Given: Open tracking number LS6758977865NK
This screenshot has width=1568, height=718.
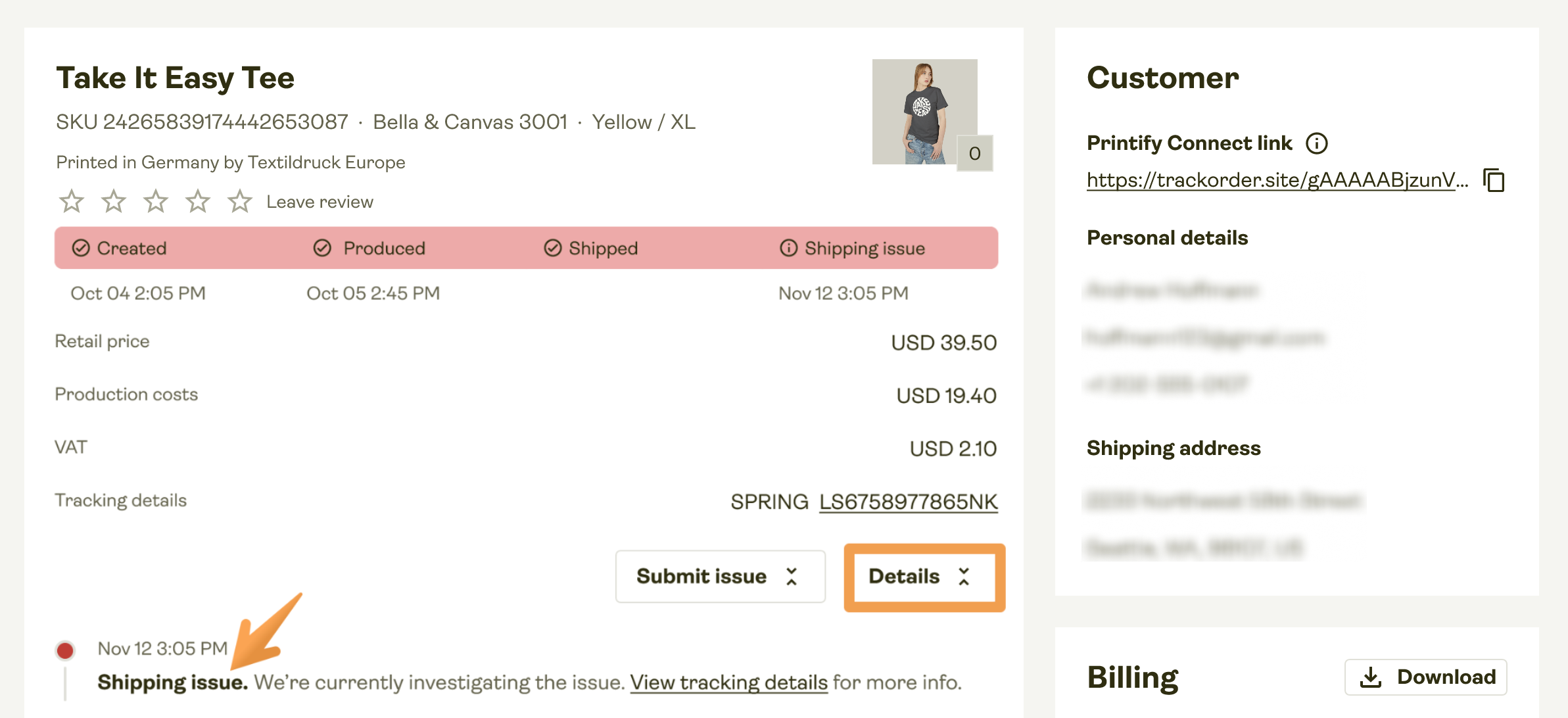Looking at the screenshot, I should [907, 501].
